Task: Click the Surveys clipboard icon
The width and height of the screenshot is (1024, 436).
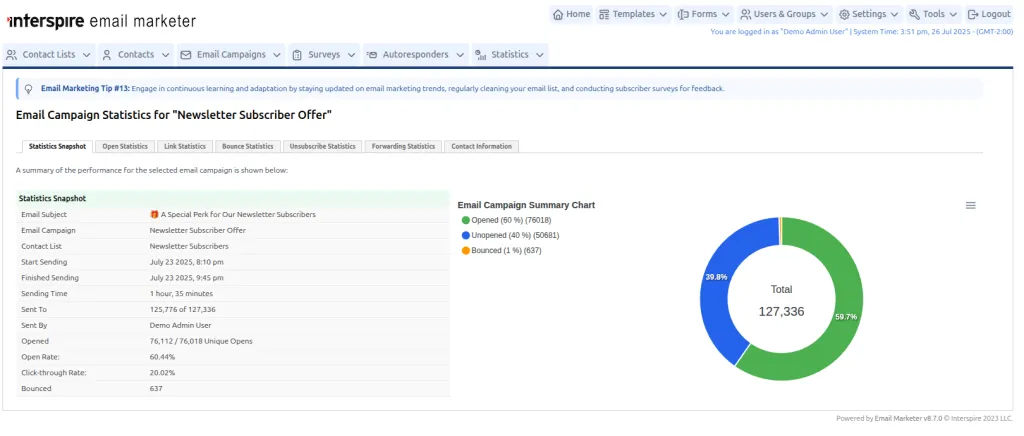Action: (297, 55)
